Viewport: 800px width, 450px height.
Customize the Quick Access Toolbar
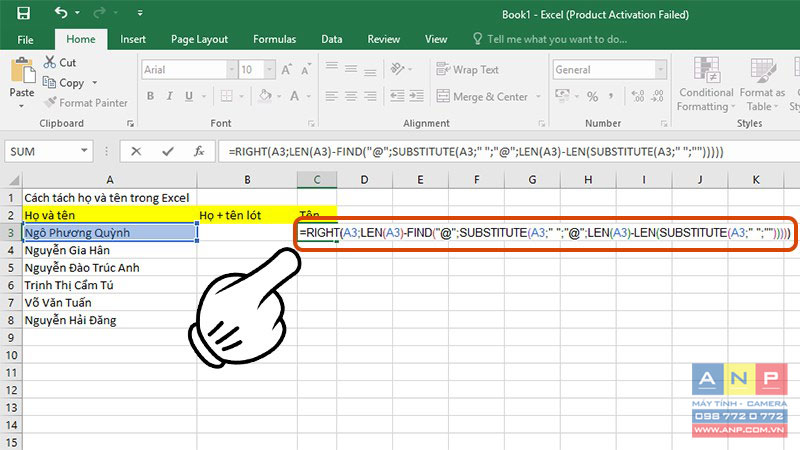[x=140, y=13]
